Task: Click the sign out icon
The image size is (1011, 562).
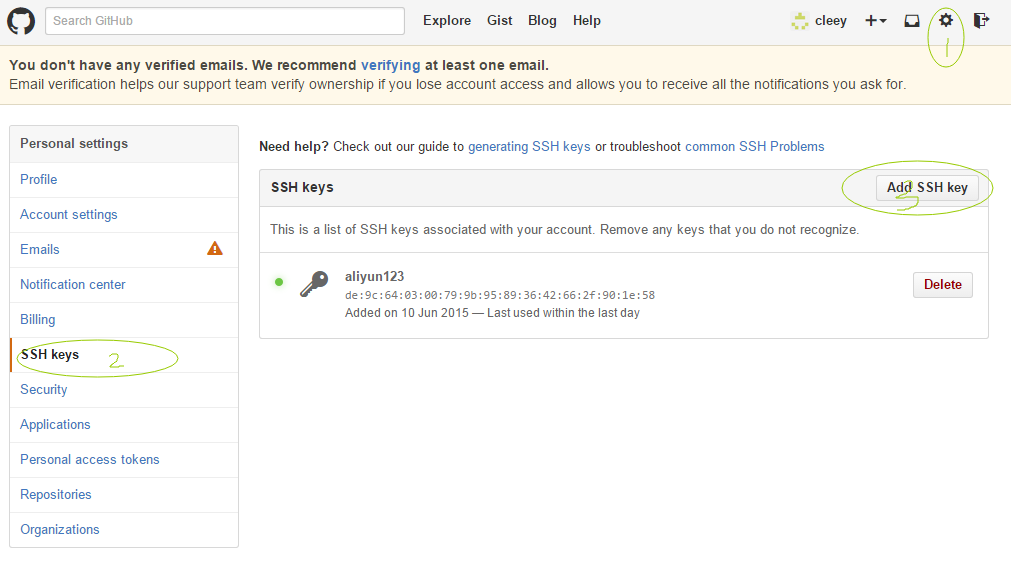Action: (981, 21)
